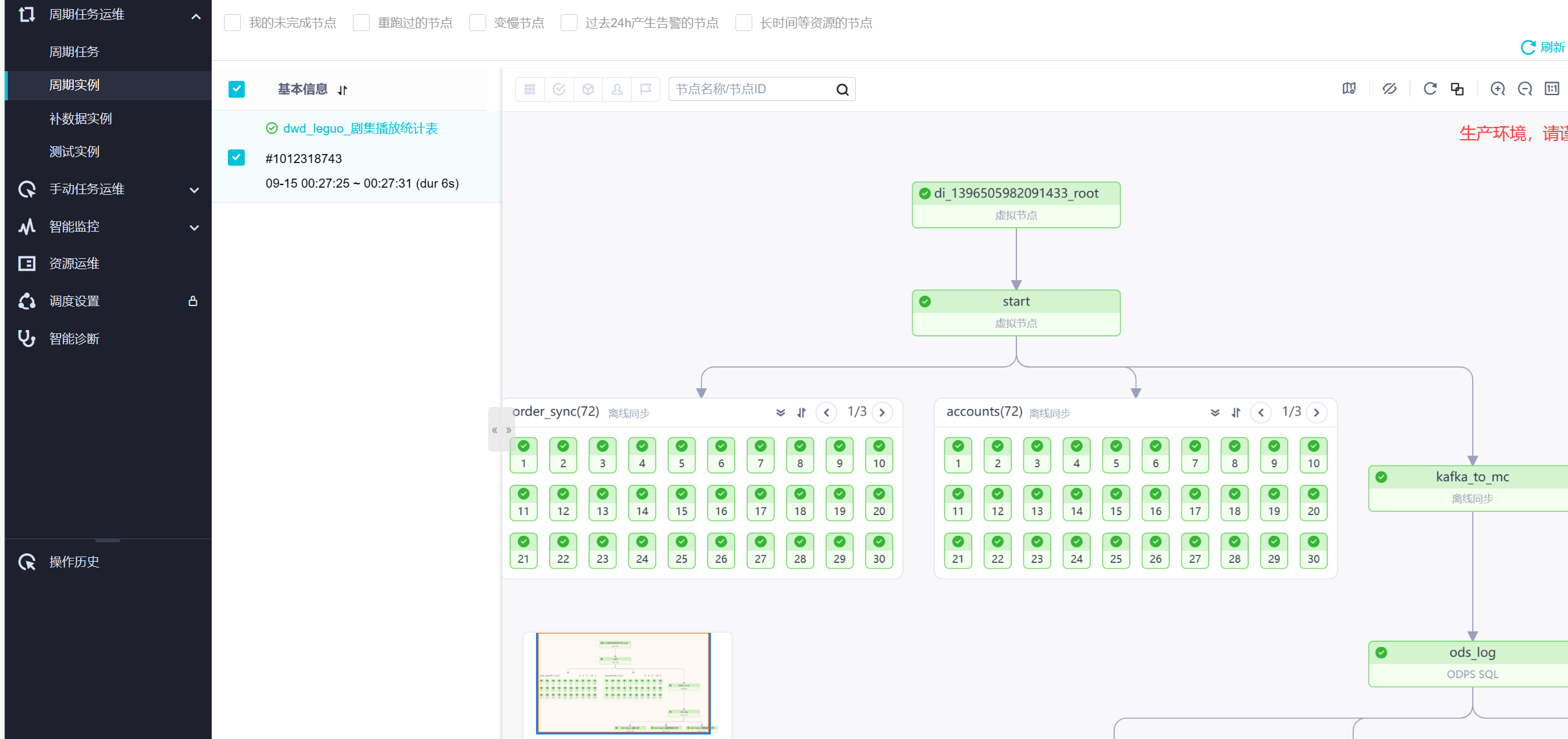
Task: Select node 15 in order_sync group
Action: click(682, 503)
